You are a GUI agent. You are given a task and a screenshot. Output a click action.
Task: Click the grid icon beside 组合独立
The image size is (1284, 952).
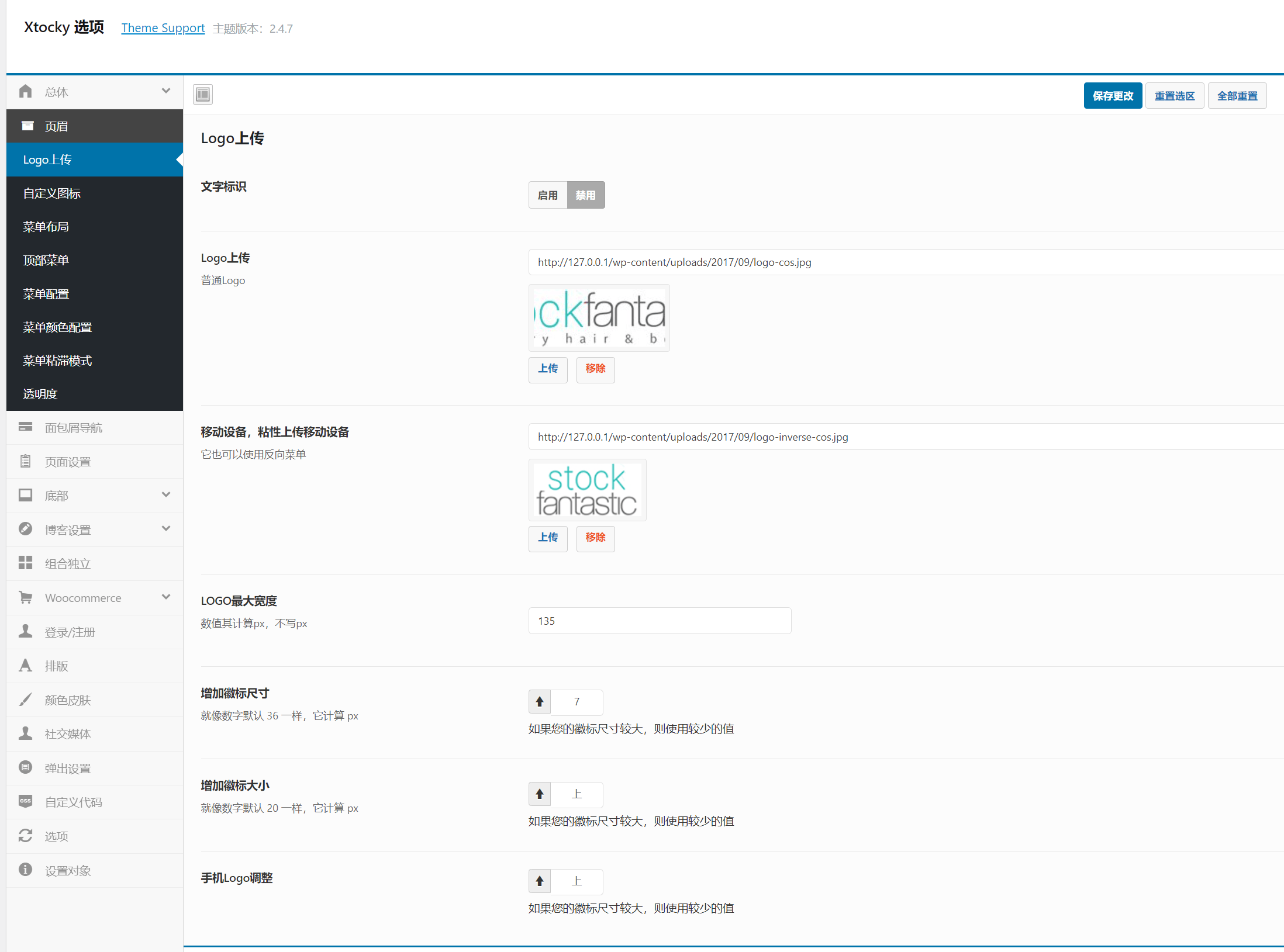pos(25,563)
